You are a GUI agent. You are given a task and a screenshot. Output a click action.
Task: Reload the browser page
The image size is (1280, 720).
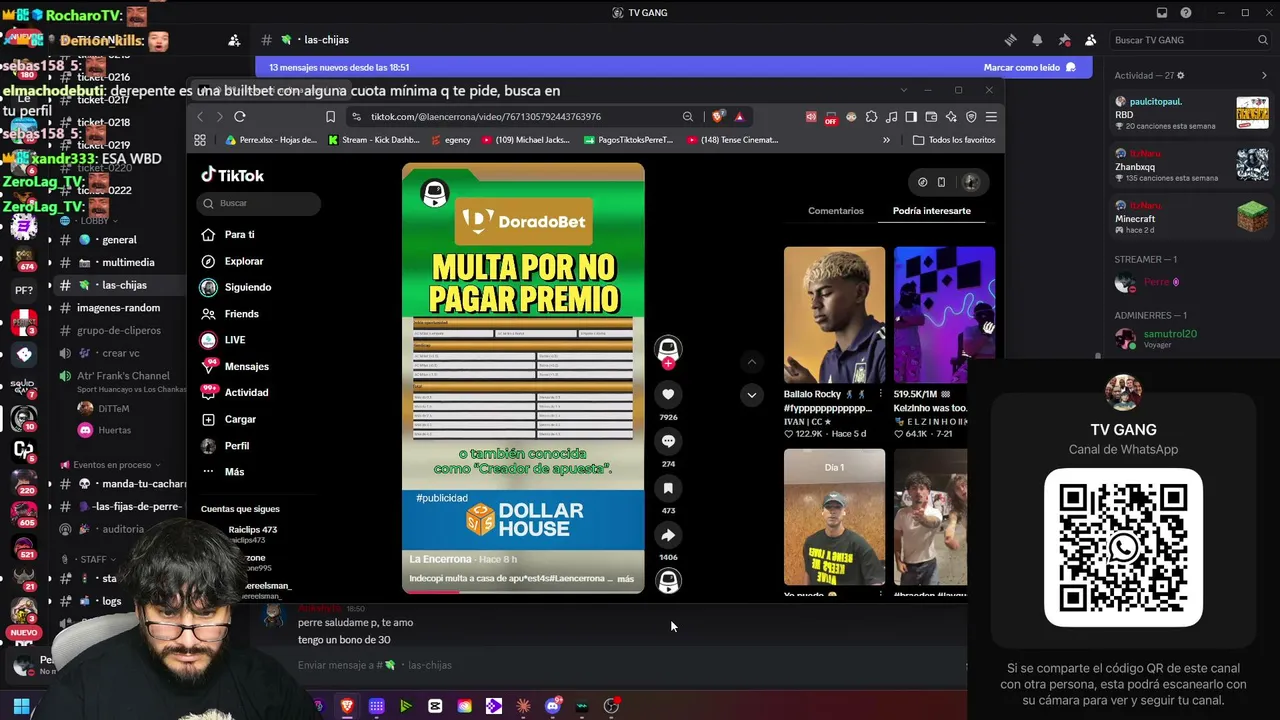pos(240,117)
